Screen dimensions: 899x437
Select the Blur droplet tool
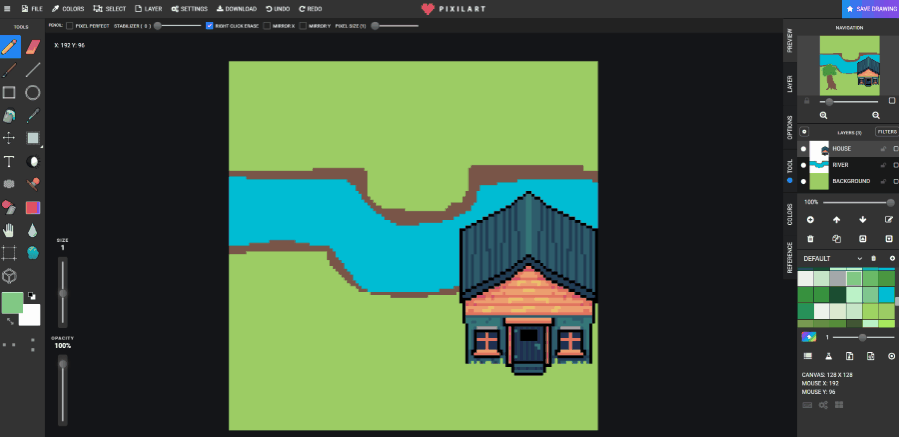[x=33, y=231]
